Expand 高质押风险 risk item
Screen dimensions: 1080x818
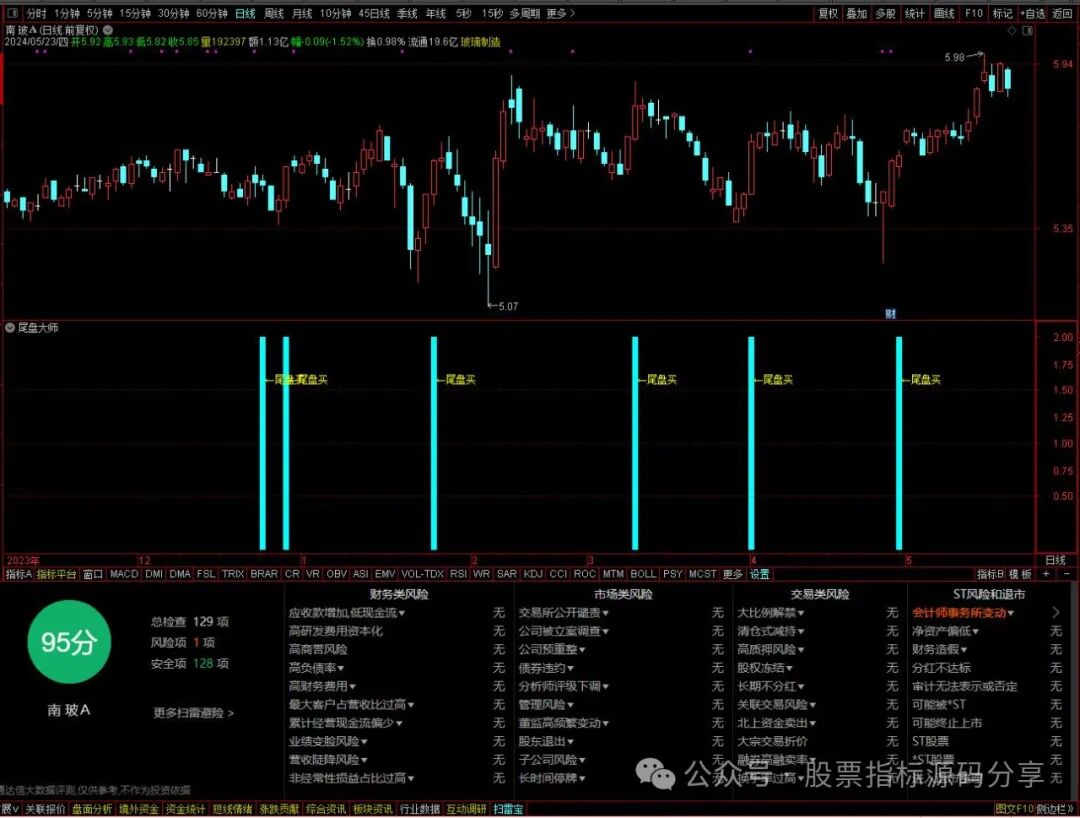[771, 649]
